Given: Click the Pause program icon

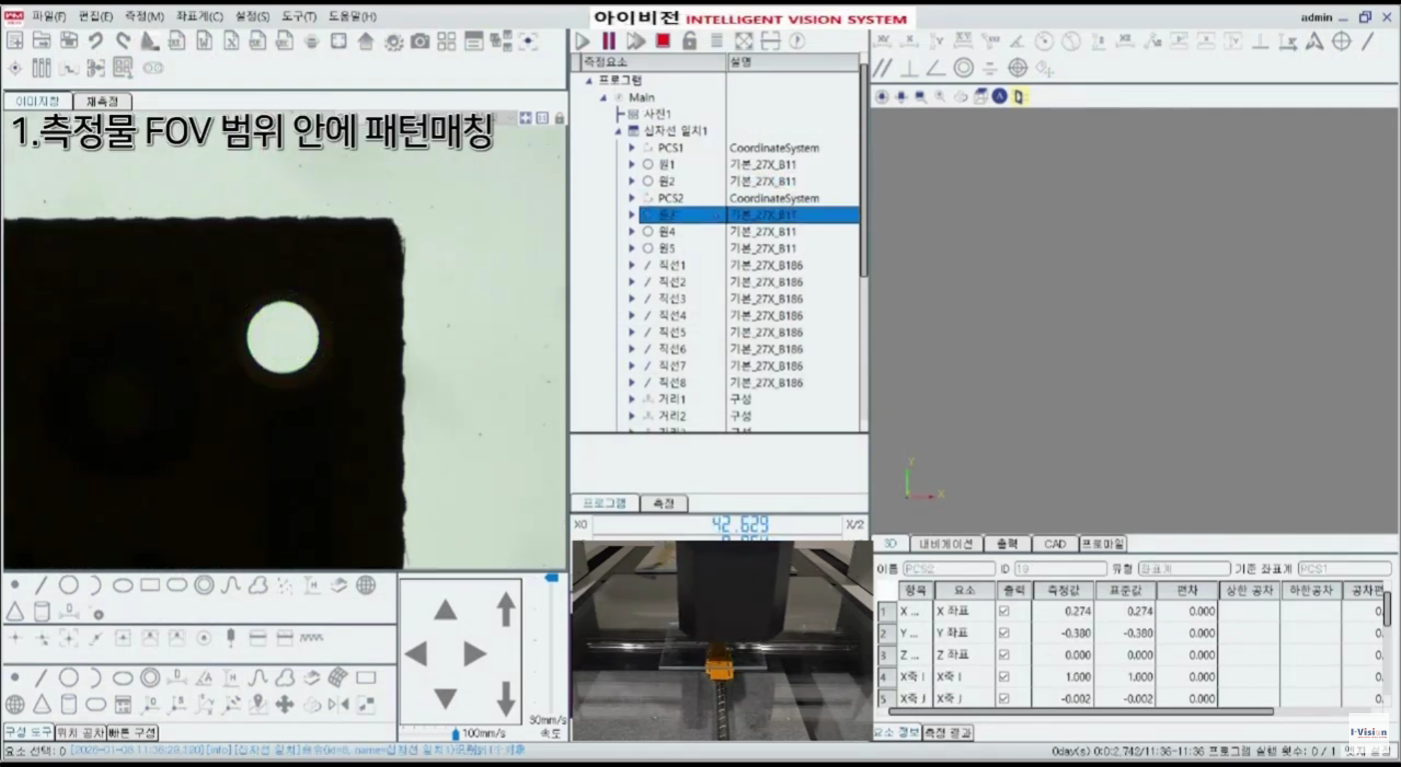Looking at the screenshot, I should point(608,41).
